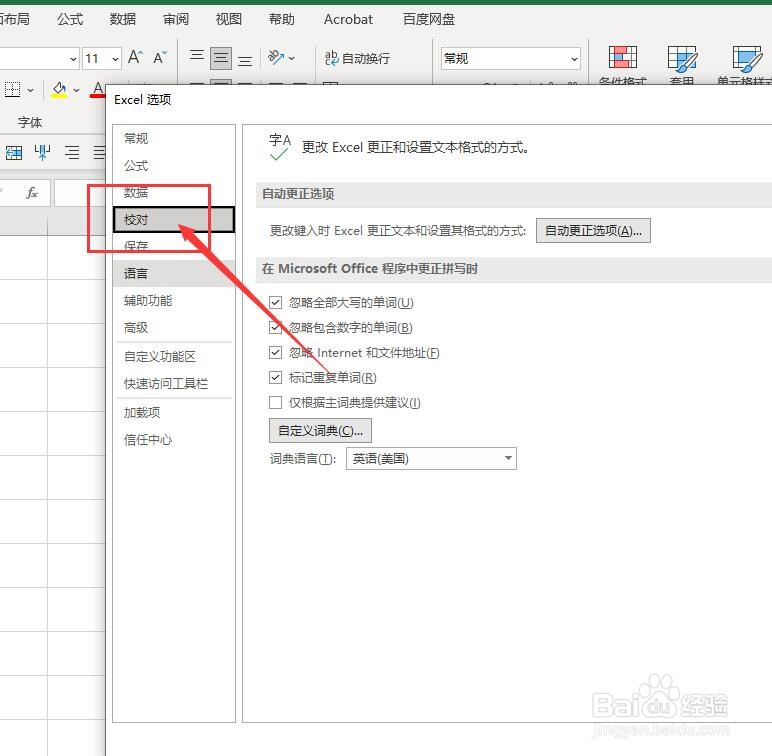The image size is (772, 756).
Task: Select 信任中心 in options sidebar
Action: pyautogui.click(x=174, y=440)
